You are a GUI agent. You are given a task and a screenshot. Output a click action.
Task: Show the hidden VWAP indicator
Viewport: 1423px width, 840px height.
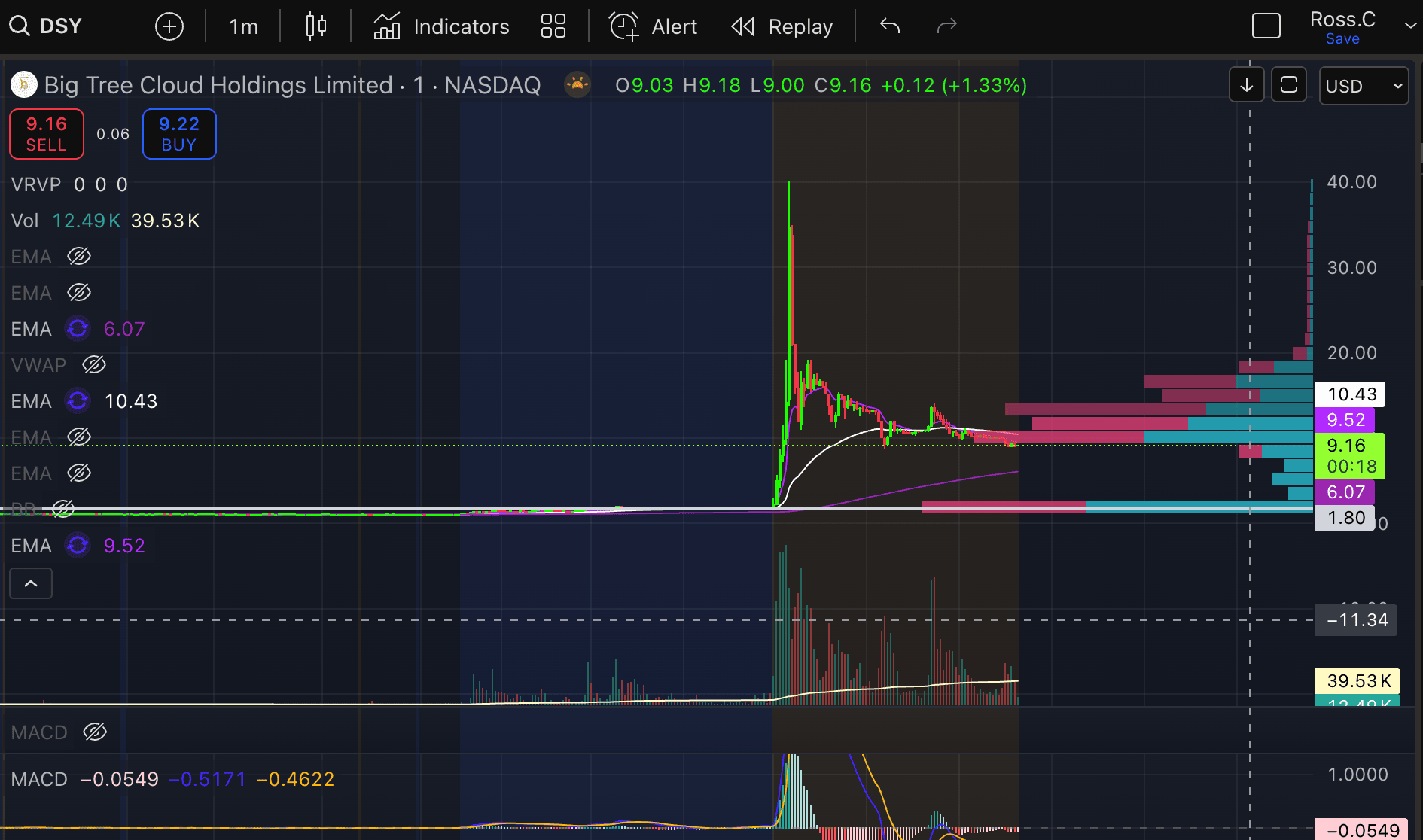click(x=94, y=365)
